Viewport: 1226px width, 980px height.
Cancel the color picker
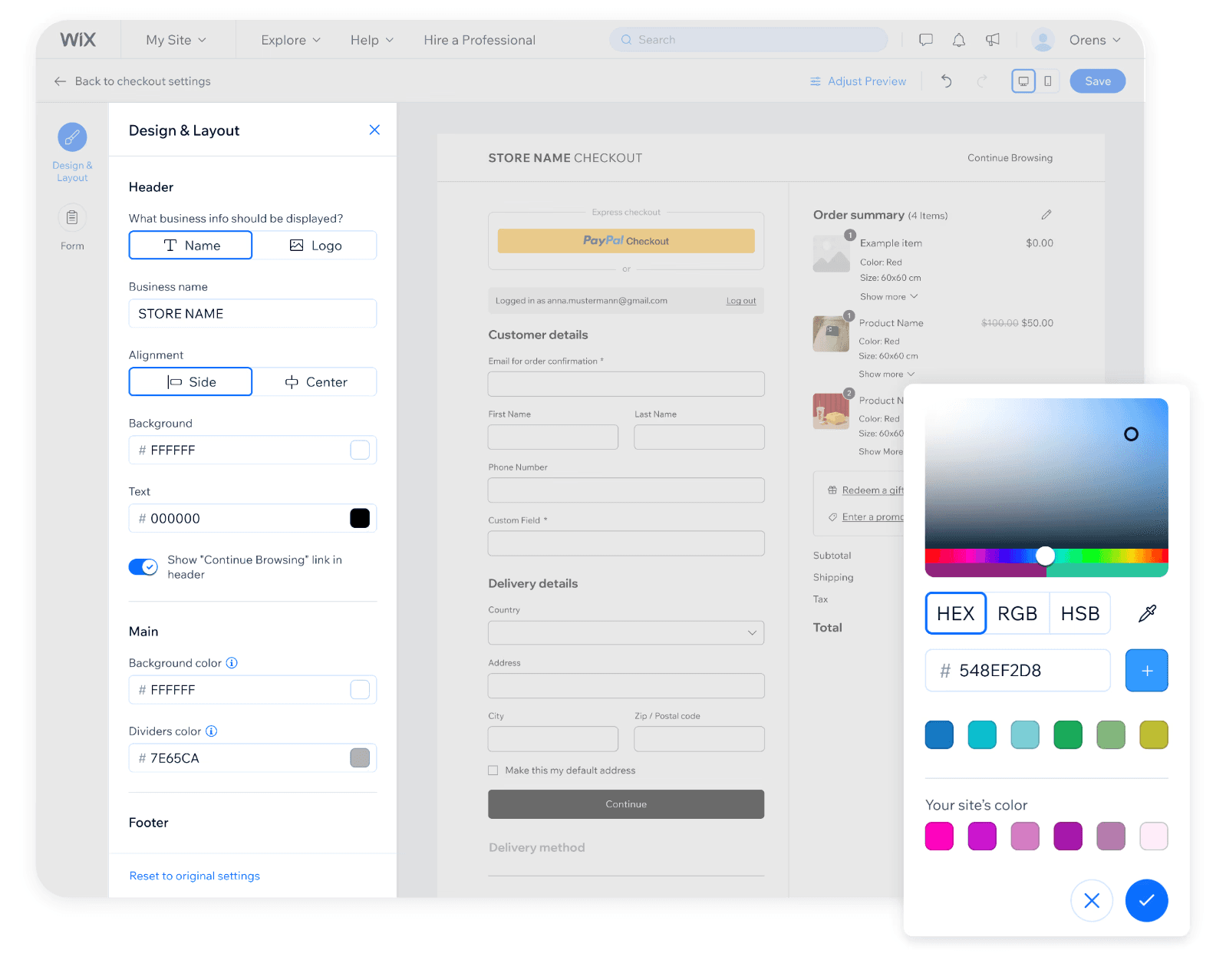pos(1092,900)
